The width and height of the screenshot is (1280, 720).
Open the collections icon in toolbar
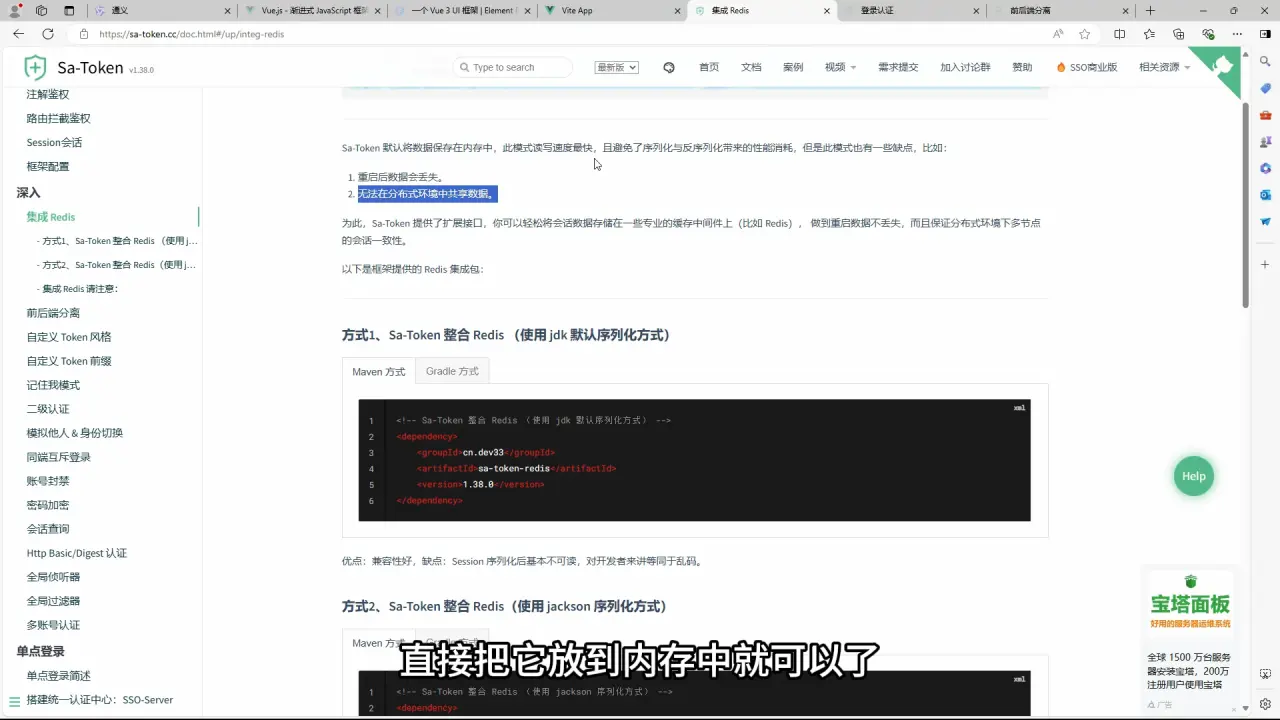pyautogui.click(x=1179, y=33)
